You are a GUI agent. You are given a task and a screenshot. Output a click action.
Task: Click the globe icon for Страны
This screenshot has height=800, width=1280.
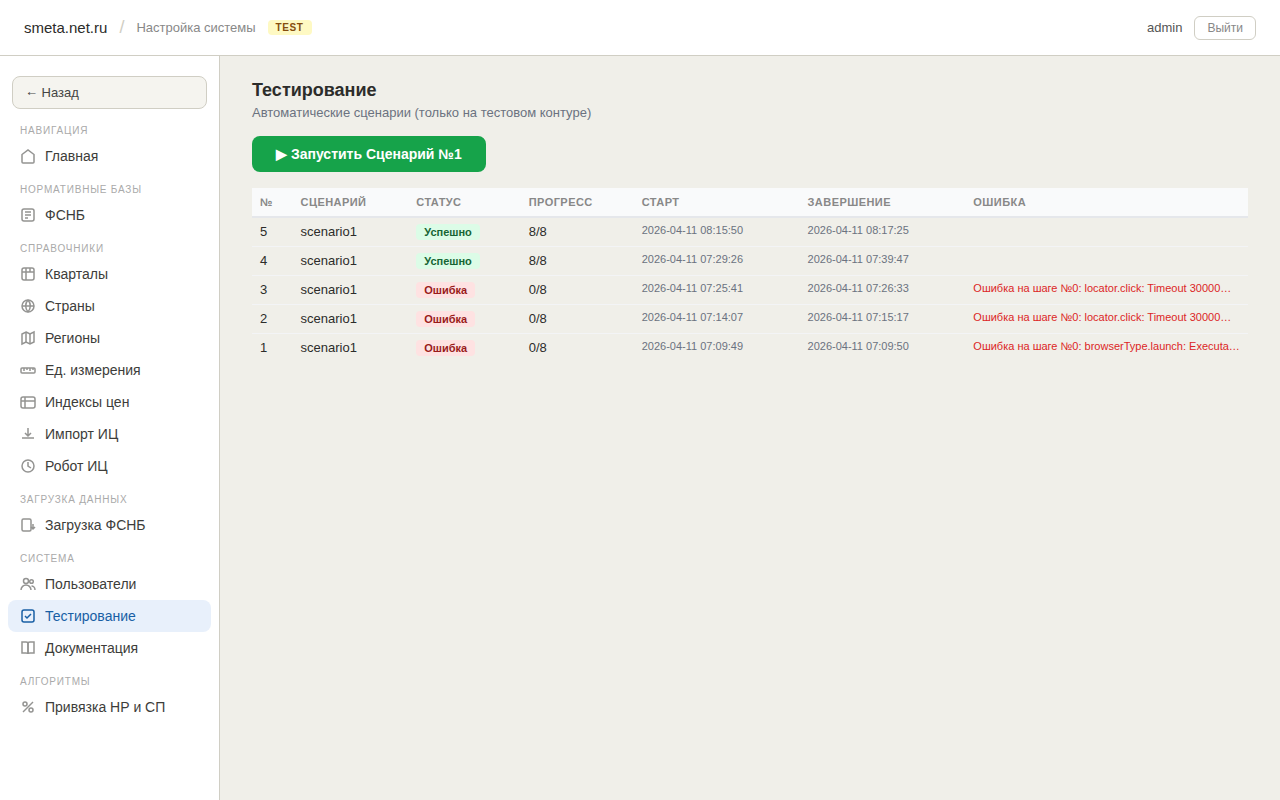[28, 306]
